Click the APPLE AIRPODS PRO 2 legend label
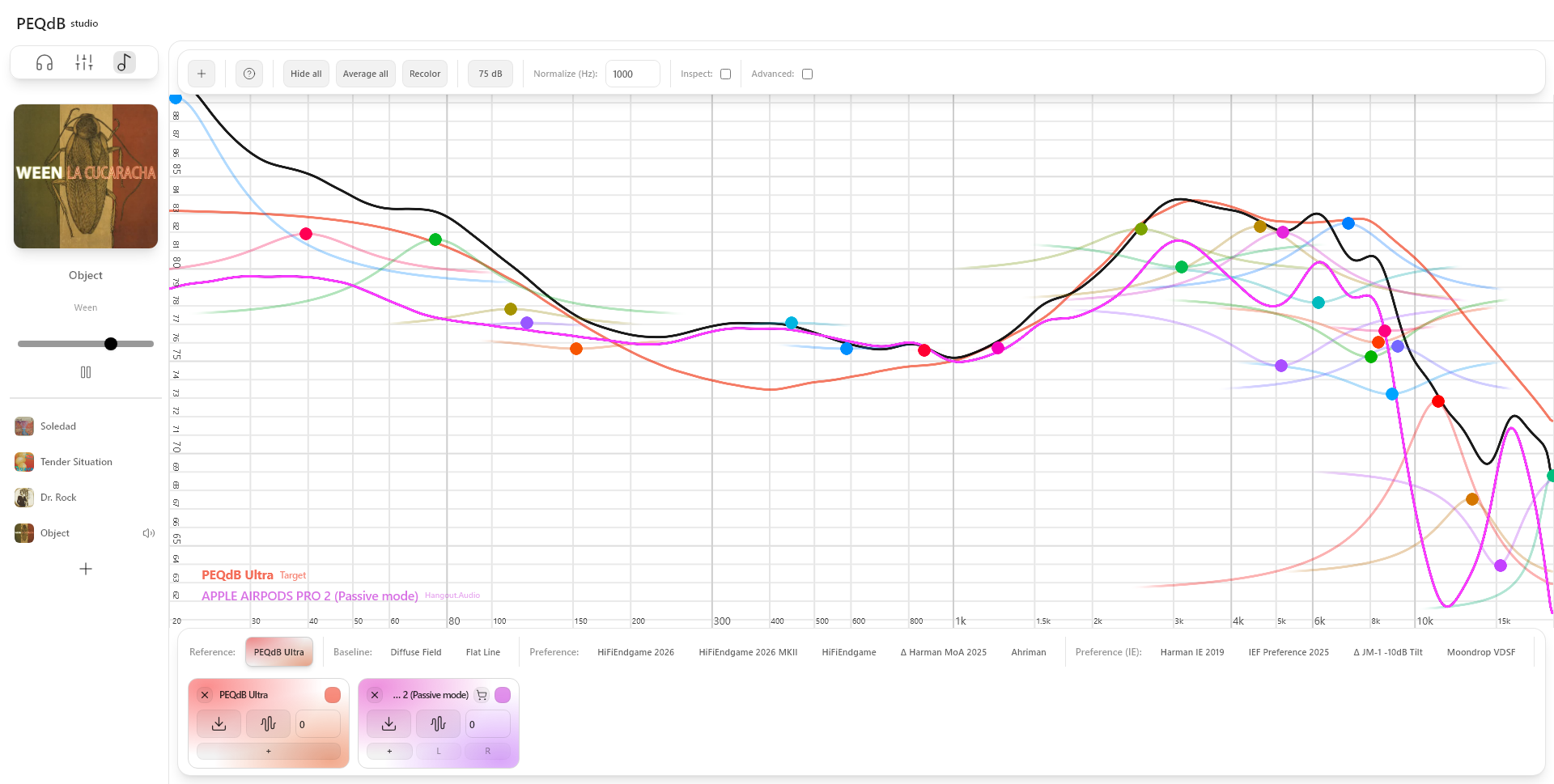Screen dimensions: 1554x784 310,596
